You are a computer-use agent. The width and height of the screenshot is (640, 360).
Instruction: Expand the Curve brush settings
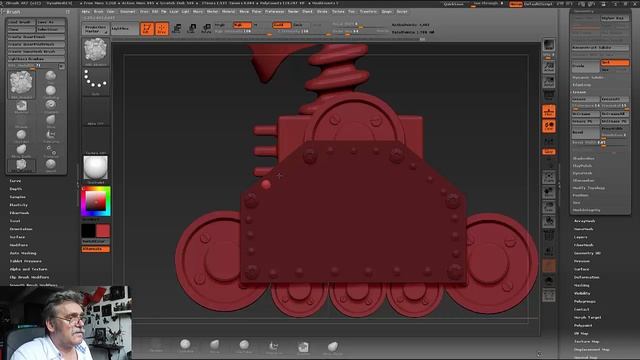click(15, 181)
